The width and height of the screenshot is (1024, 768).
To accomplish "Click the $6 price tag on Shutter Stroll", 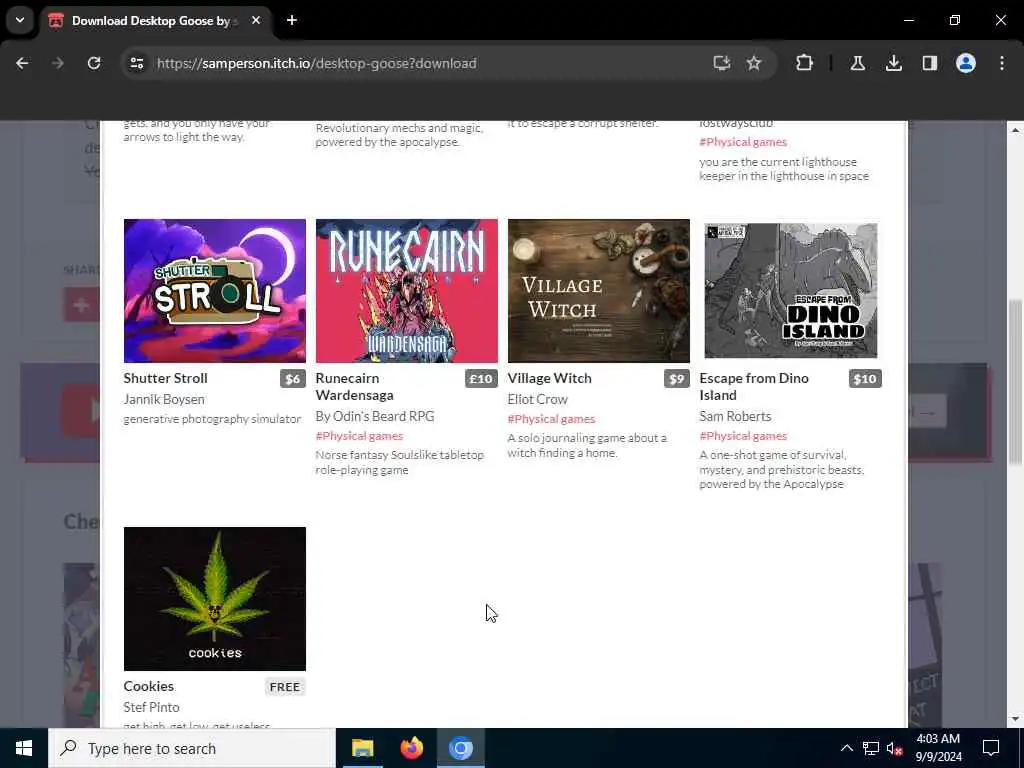I will point(293,379).
